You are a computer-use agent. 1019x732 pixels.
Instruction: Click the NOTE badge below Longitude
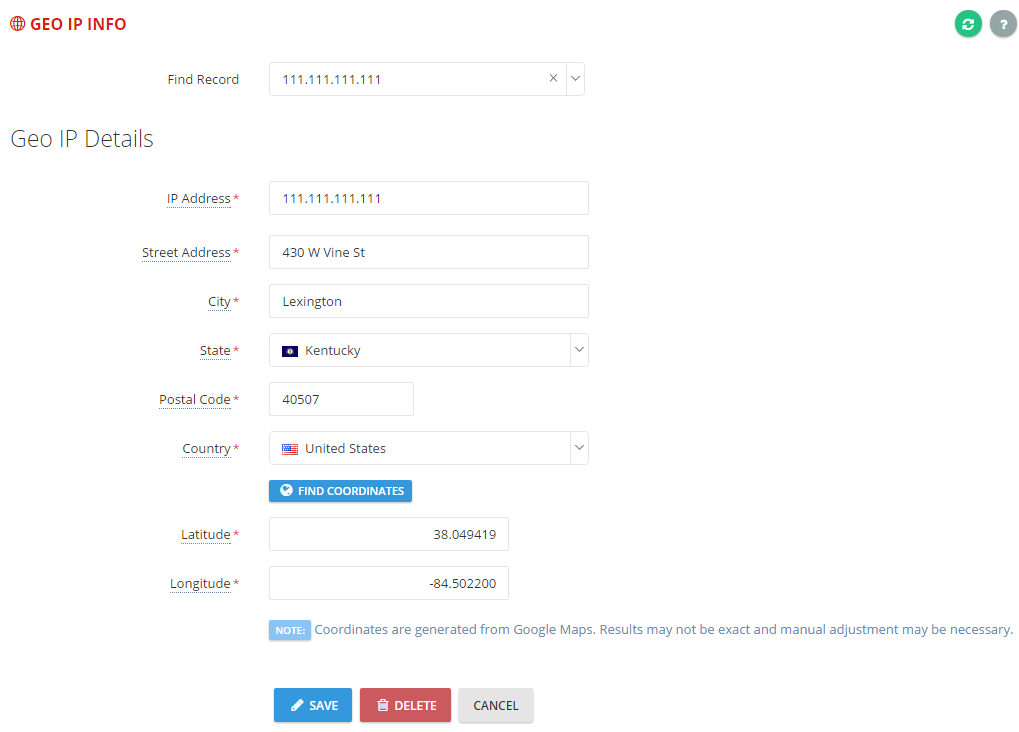[289, 630]
